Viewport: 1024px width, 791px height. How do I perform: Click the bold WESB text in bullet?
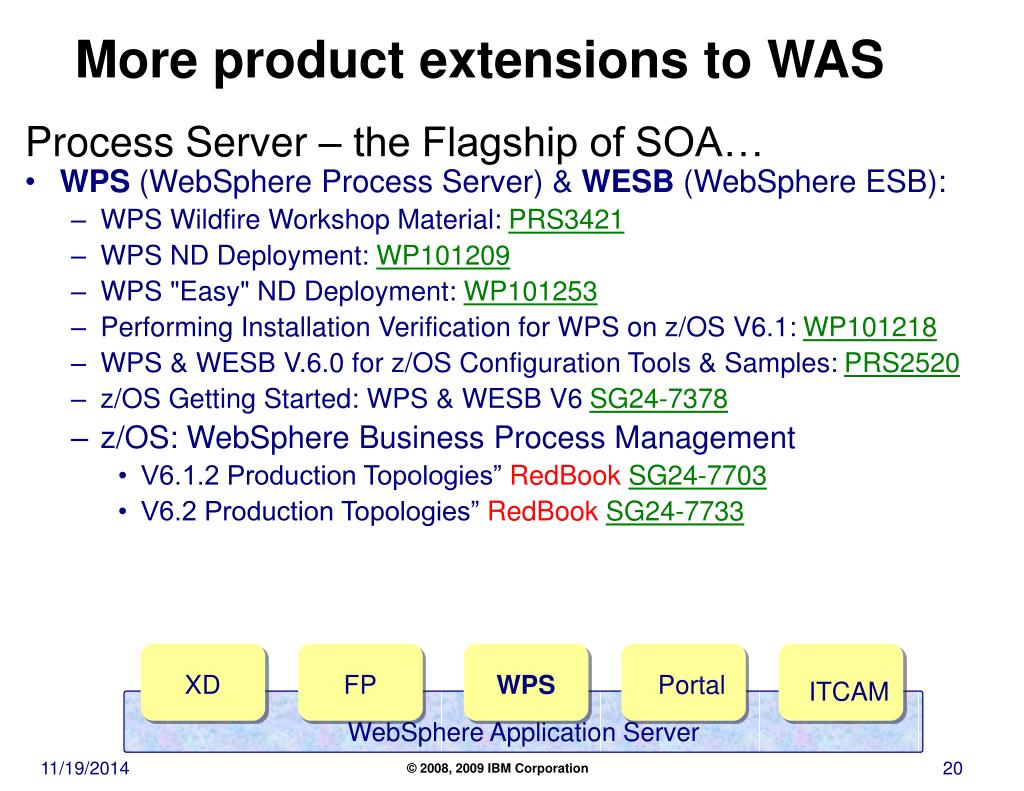pos(627,182)
